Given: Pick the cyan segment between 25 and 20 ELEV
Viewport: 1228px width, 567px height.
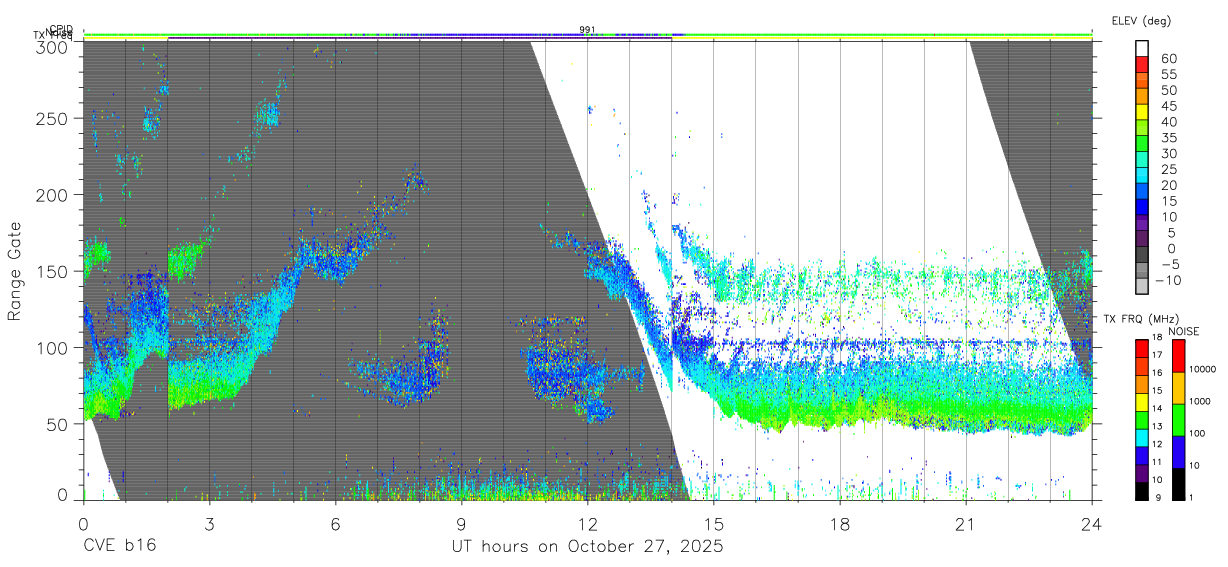Looking at the screenshot, I should (1143, 176).
